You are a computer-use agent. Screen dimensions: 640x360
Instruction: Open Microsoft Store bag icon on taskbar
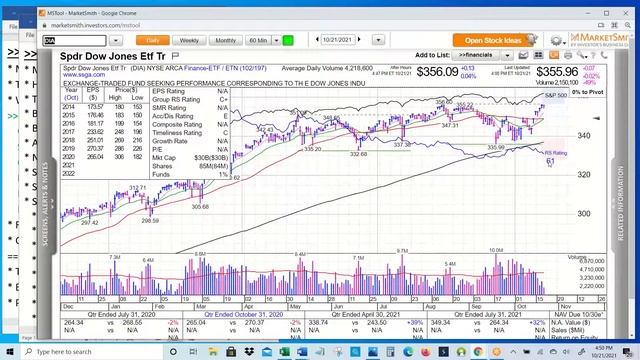point(231,351)
